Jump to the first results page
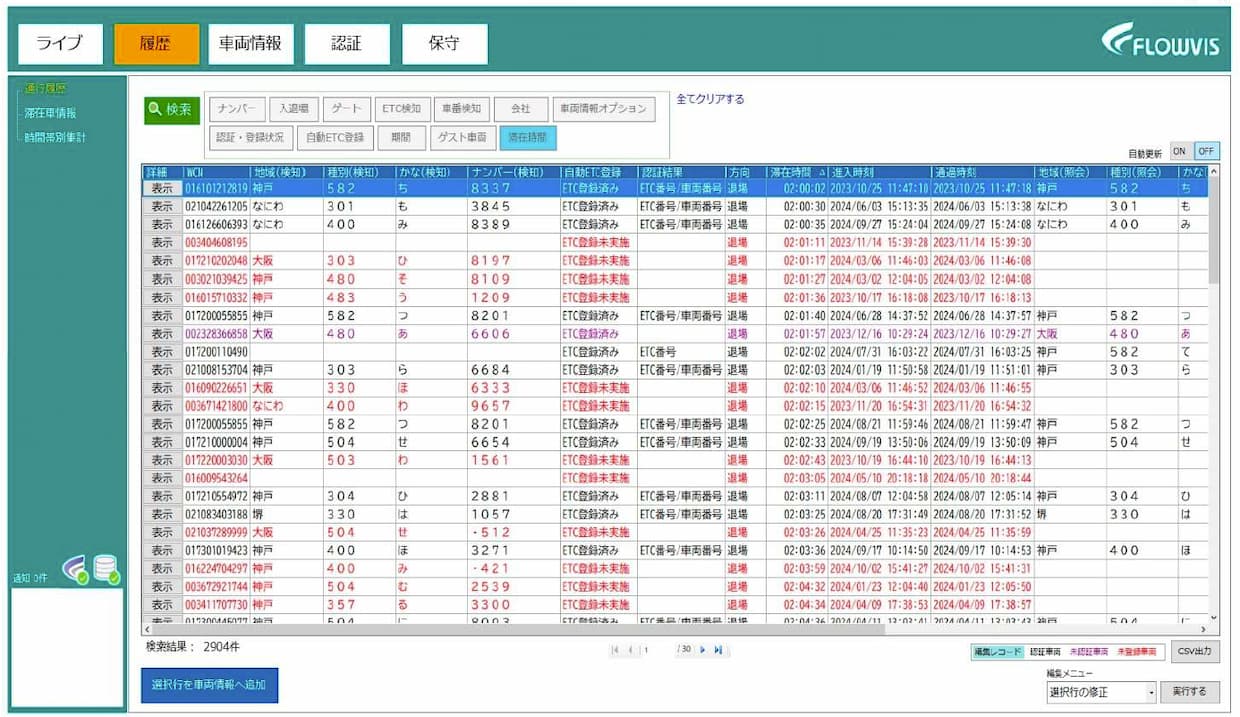Image resolution: width=1240 pixels, height=717 pixels. (615, 650)
